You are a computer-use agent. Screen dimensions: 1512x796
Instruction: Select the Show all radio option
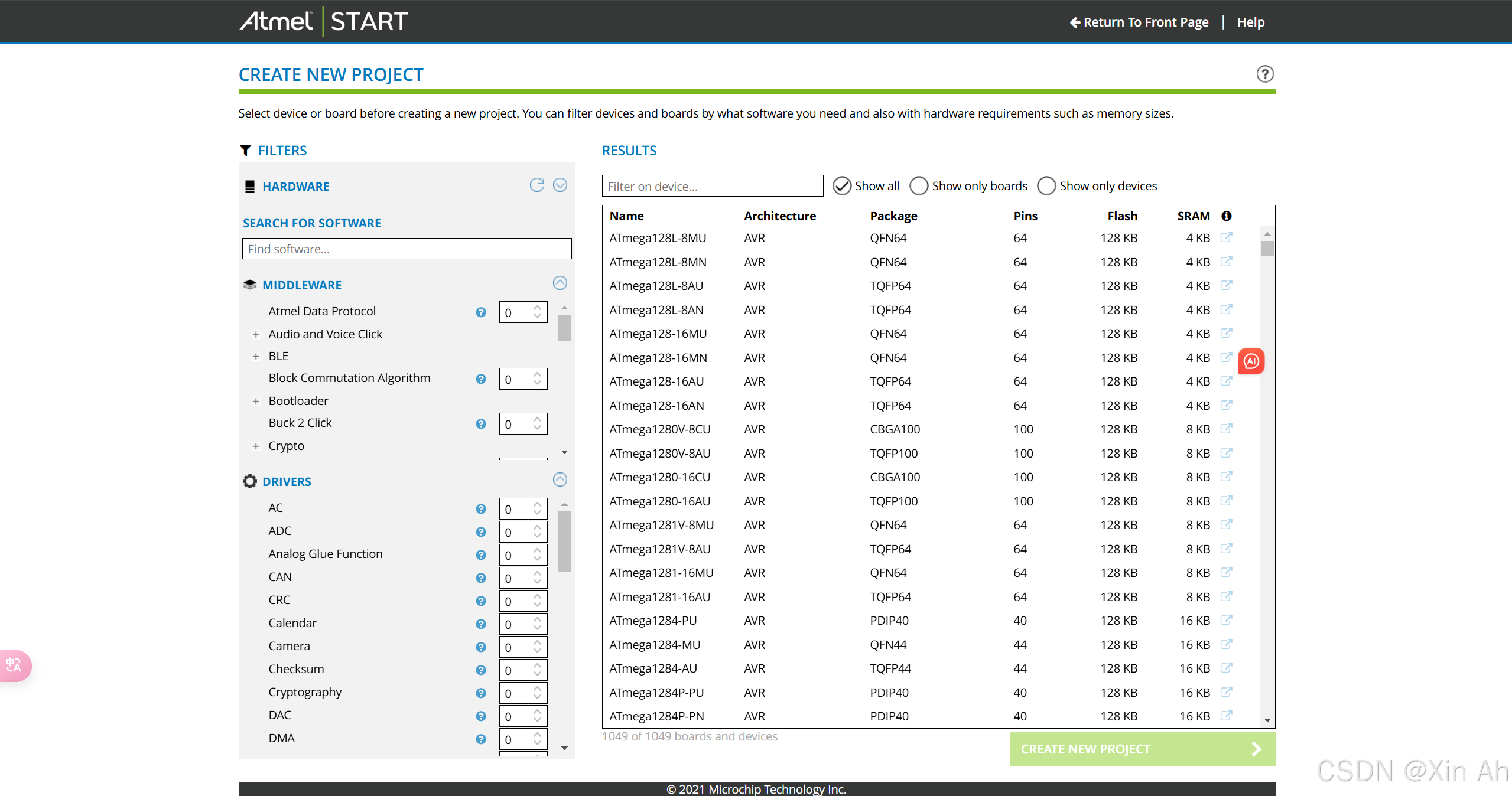tap(841, 186)
